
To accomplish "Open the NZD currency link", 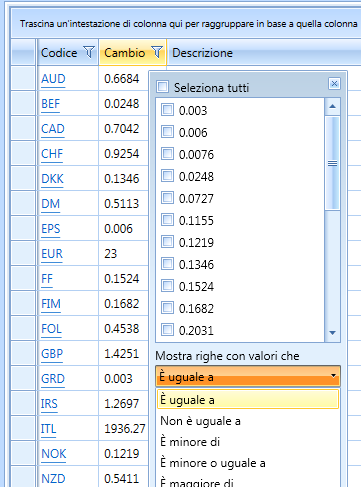I will (x=53, y=479).
